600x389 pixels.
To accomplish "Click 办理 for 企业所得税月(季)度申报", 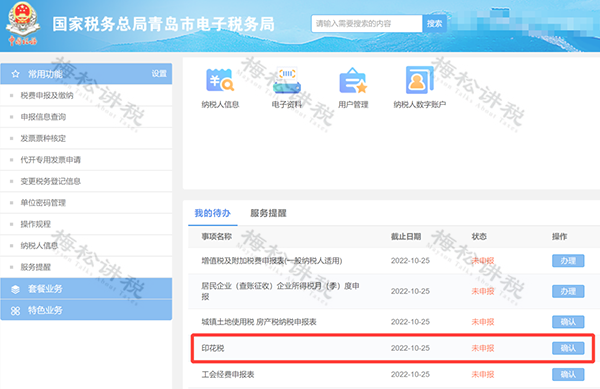I will pos(568,291).
